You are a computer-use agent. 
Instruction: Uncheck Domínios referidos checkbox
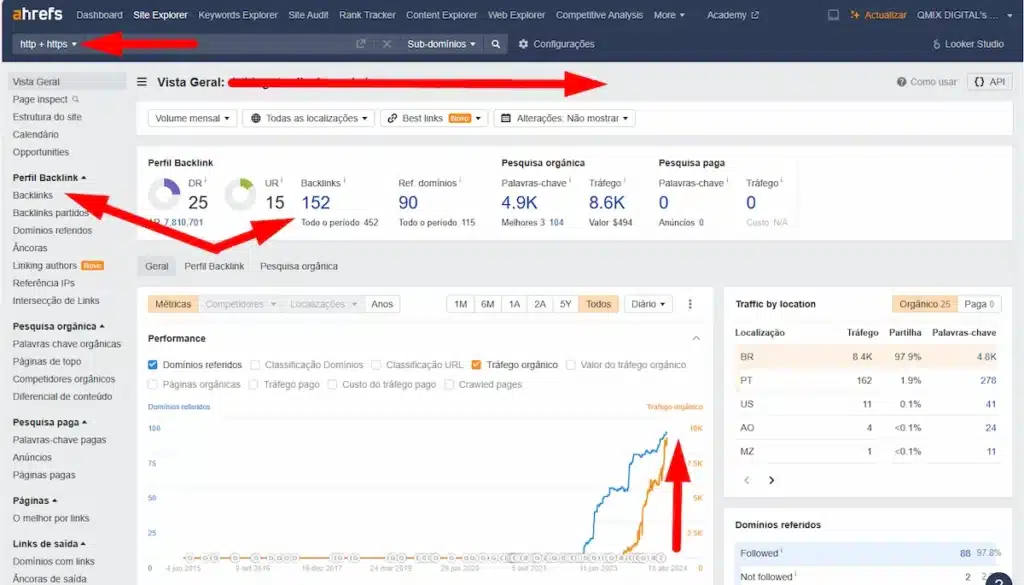click(x=152, y=365)
